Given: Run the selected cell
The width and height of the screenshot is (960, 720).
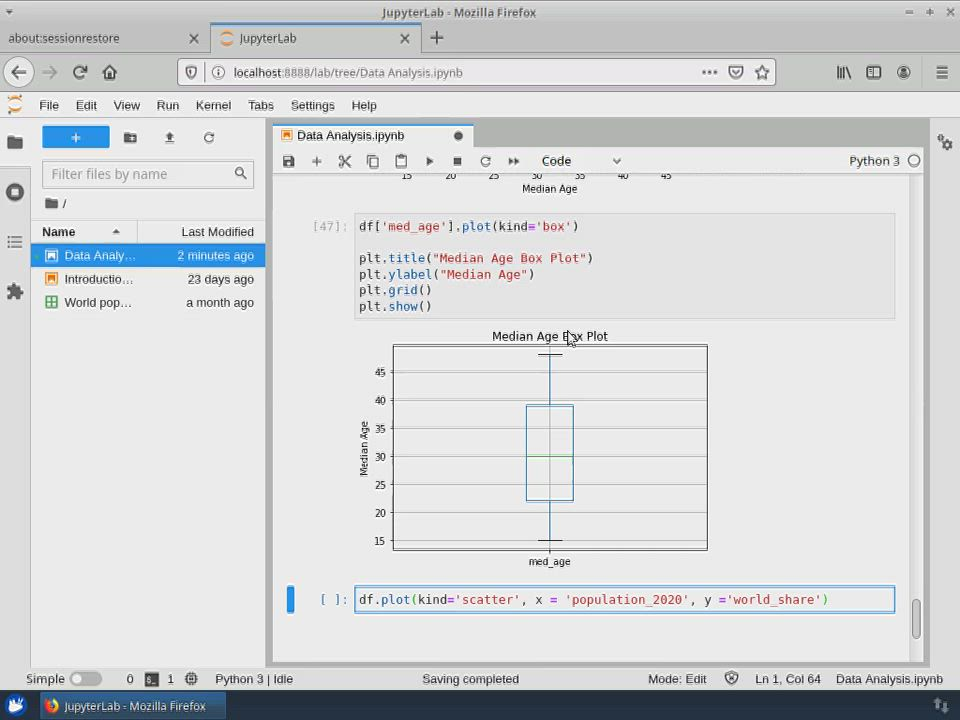Looking at the screenshot, I should point(430,161).
